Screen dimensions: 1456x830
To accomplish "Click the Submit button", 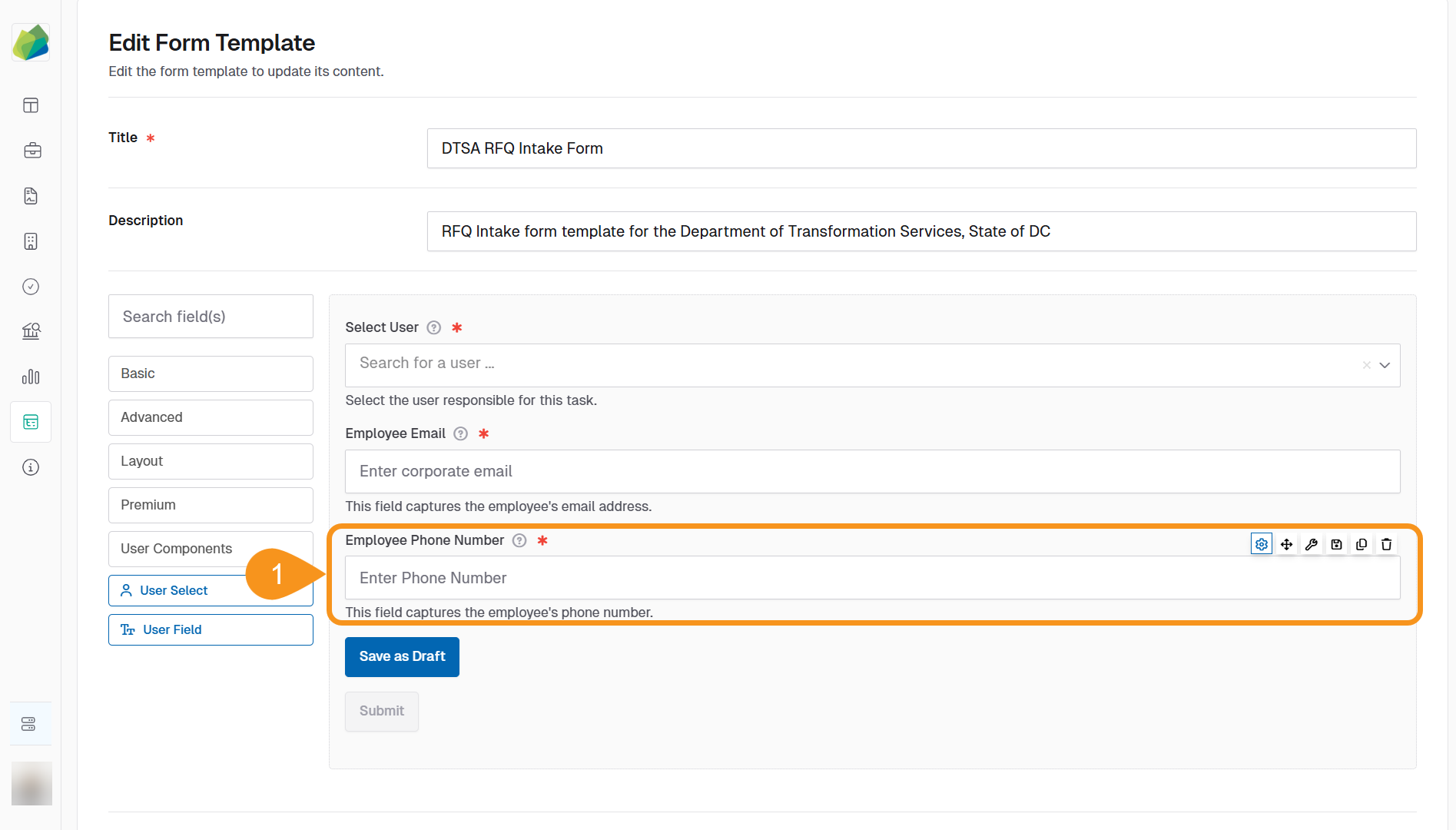I will (381, 711).
